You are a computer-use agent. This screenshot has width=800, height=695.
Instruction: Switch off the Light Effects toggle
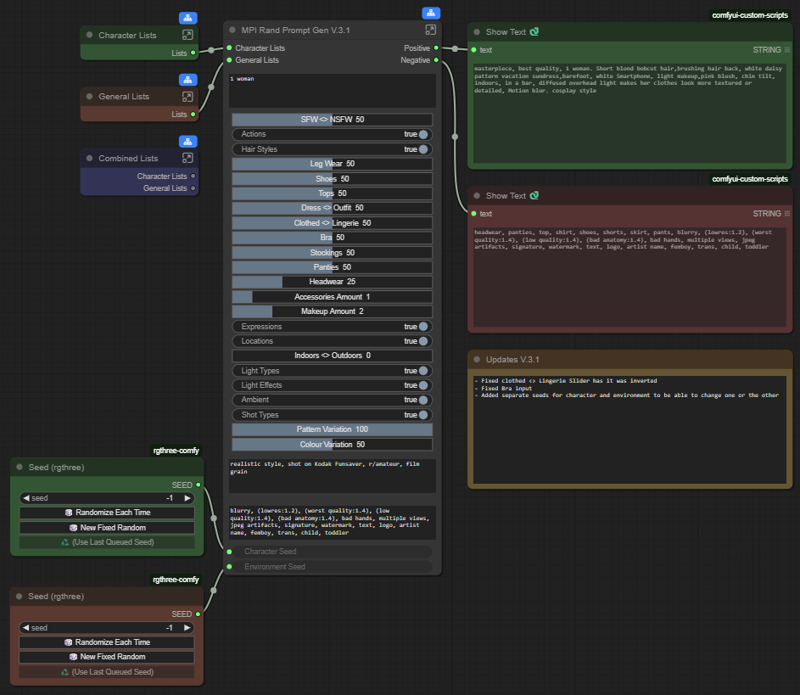424,385
